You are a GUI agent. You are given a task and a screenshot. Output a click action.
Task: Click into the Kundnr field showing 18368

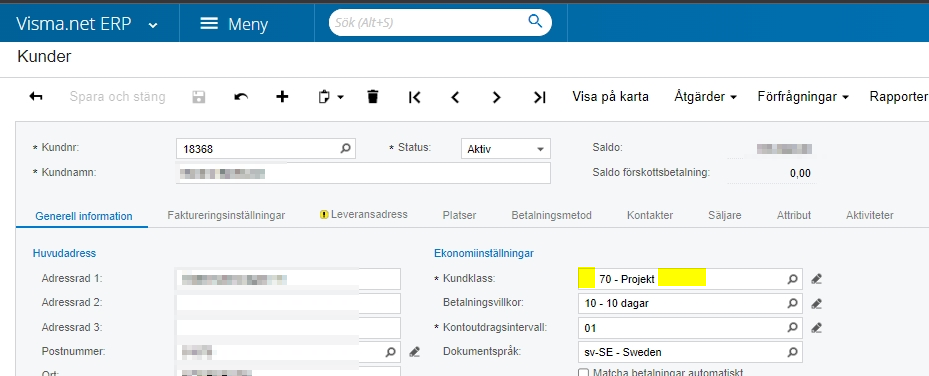265,149
